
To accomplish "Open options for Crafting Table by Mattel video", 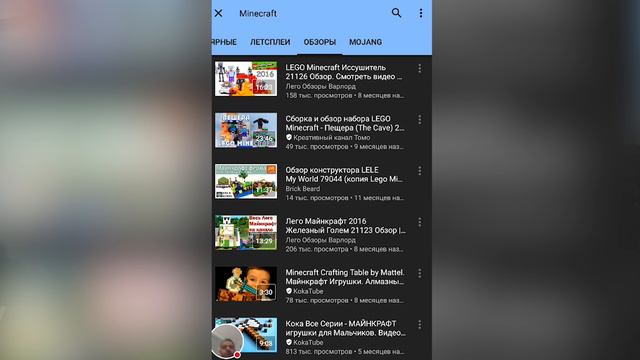I will 420,273.
